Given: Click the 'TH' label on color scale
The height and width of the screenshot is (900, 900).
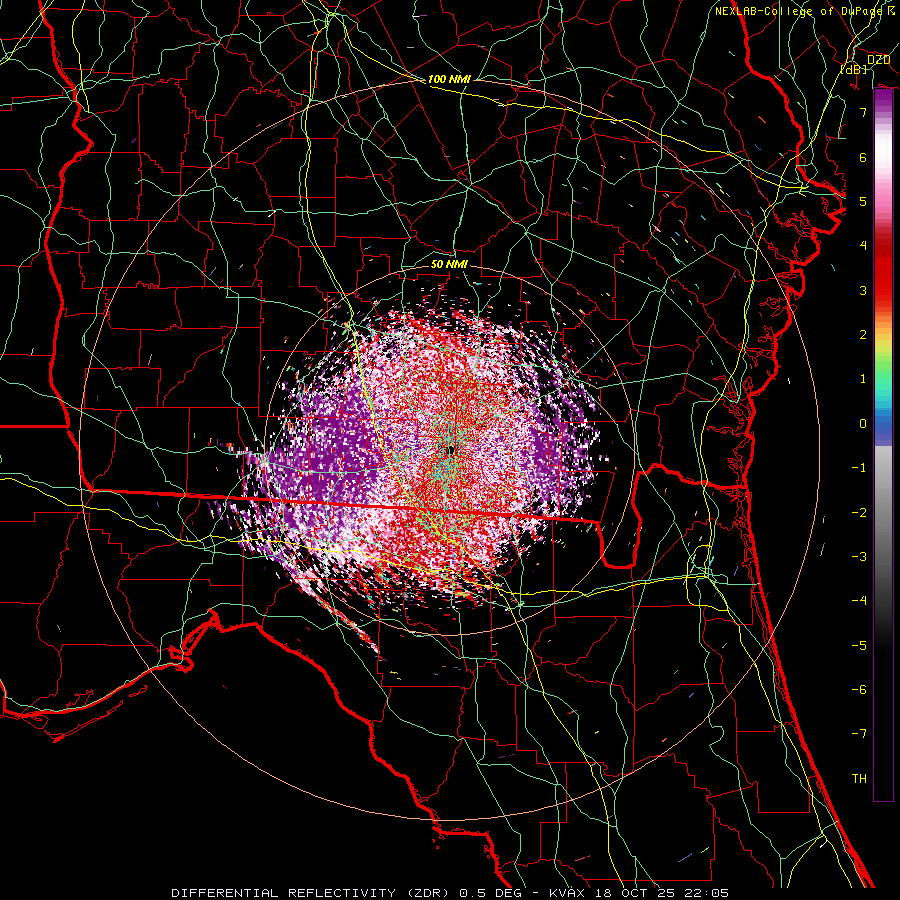Looking at the screenshot, I should 859,778.
